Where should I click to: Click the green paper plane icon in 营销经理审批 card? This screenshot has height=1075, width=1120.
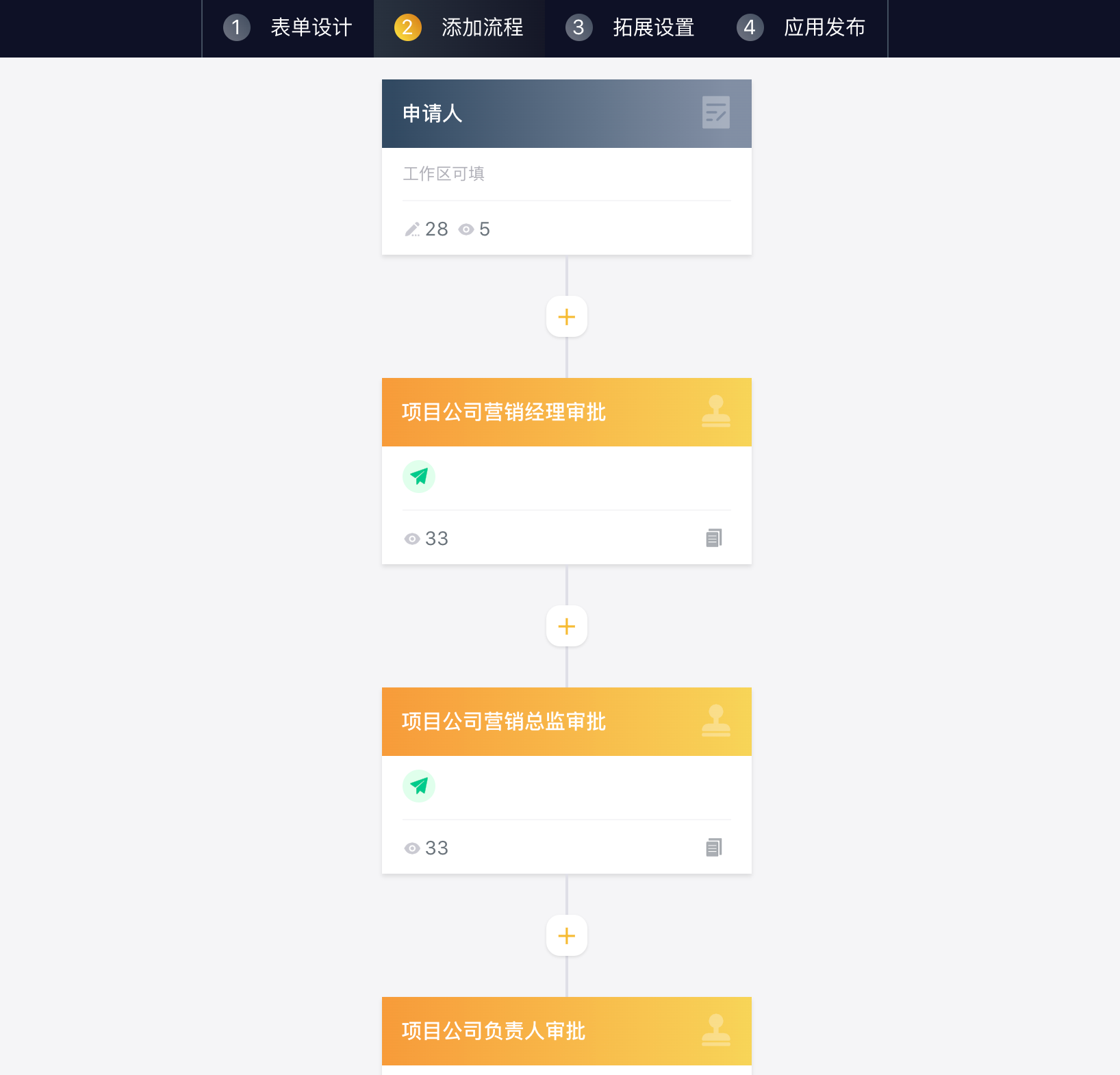tap(419, 477)
